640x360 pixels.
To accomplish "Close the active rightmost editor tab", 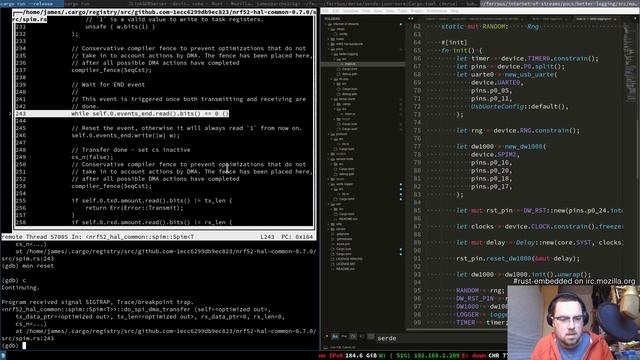I will tap(615, 19).
